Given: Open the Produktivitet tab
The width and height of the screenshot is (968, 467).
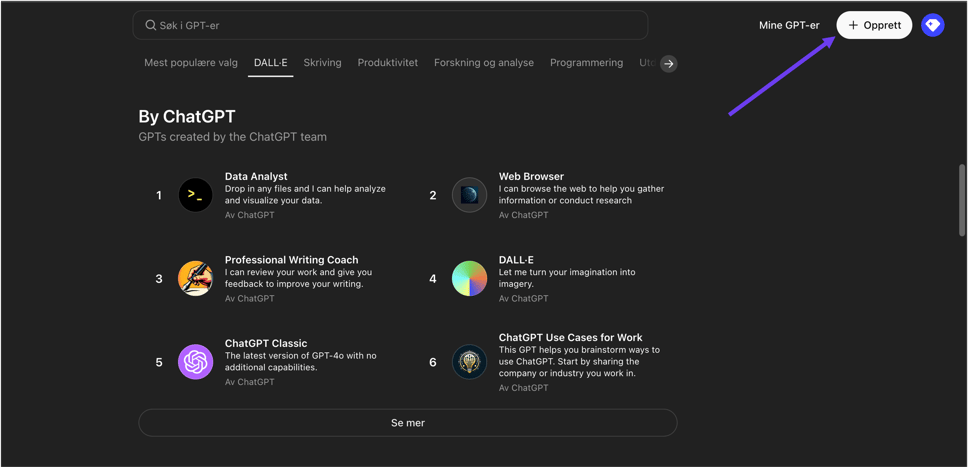Looking at the screenshot, I should [x=387, y=63].
